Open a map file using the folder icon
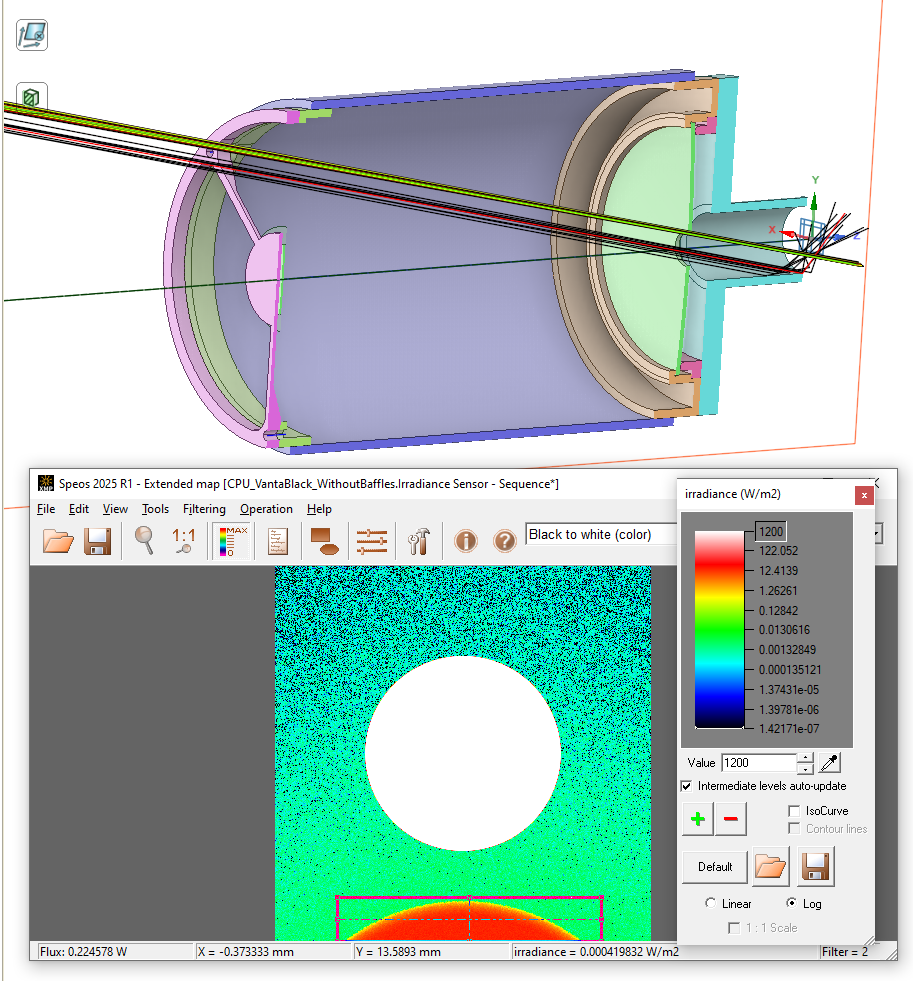Image resolution: width=913 pixels, height=981 pixels. coord(58,540)
